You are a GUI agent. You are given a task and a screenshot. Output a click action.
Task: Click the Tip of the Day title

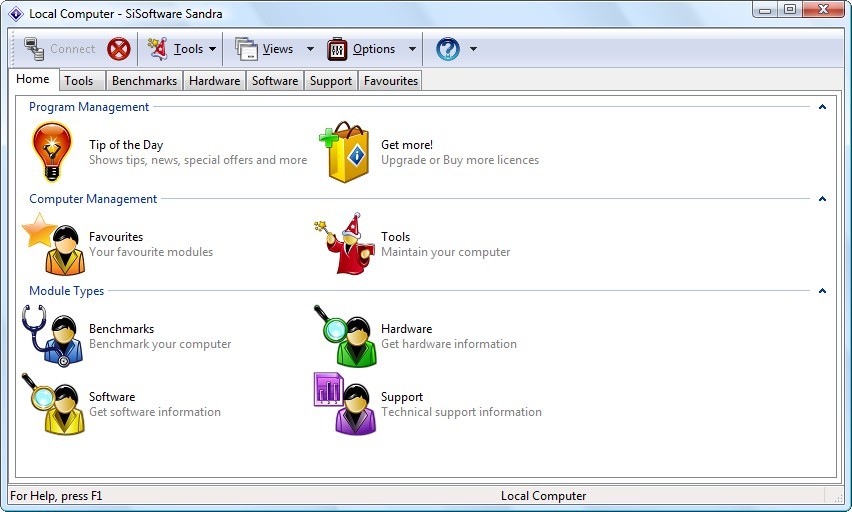click(126, 145)
